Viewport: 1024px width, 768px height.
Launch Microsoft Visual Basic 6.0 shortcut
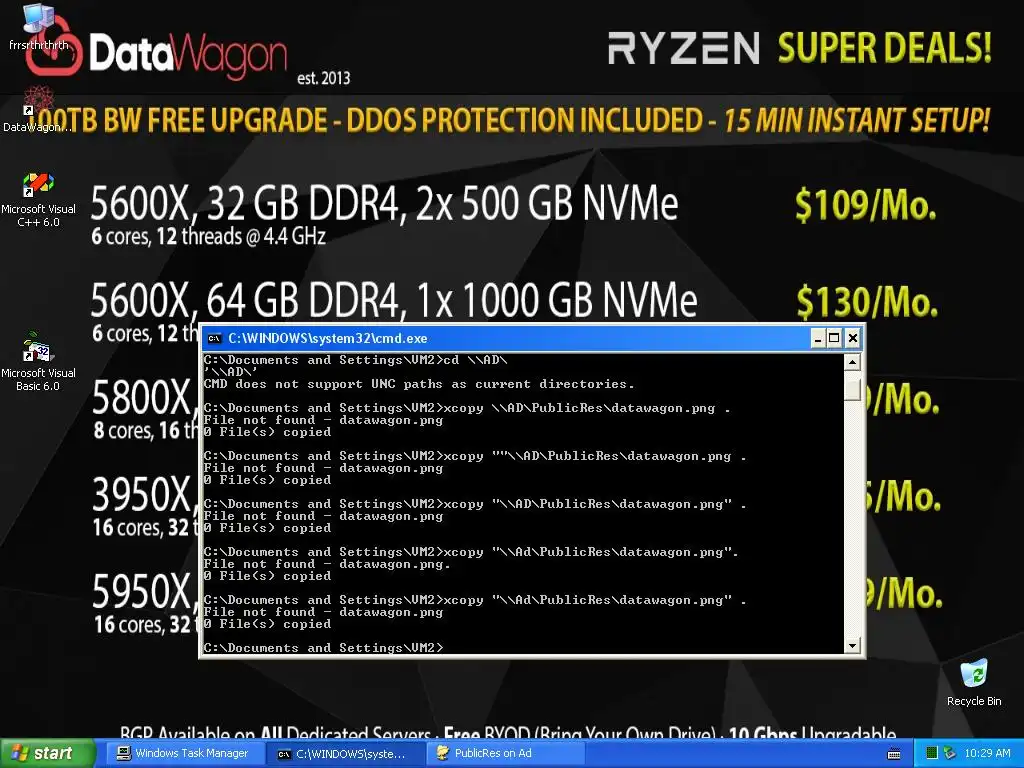click(38, 362)
